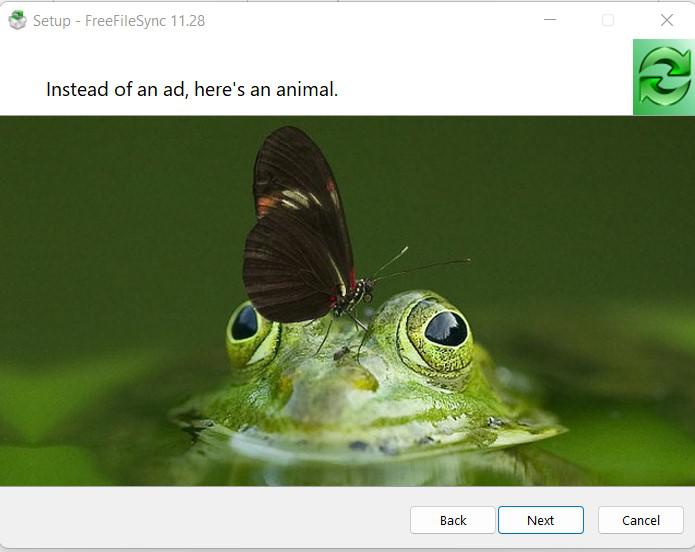Click the butterfly's spotted body

coord(353,296)
